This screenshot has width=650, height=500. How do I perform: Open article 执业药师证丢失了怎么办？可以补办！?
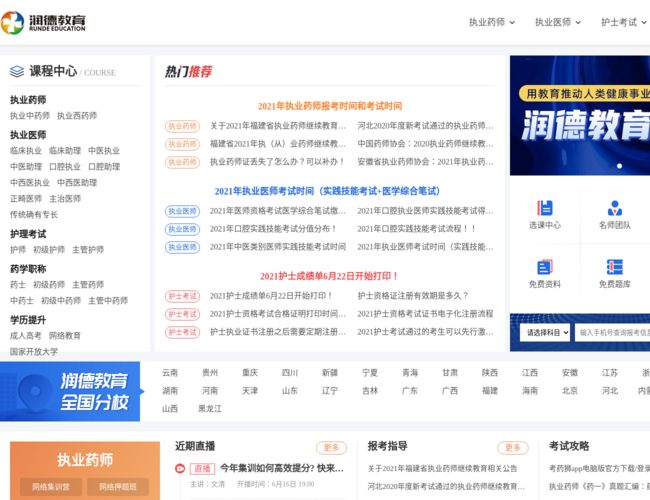[277, 162]
